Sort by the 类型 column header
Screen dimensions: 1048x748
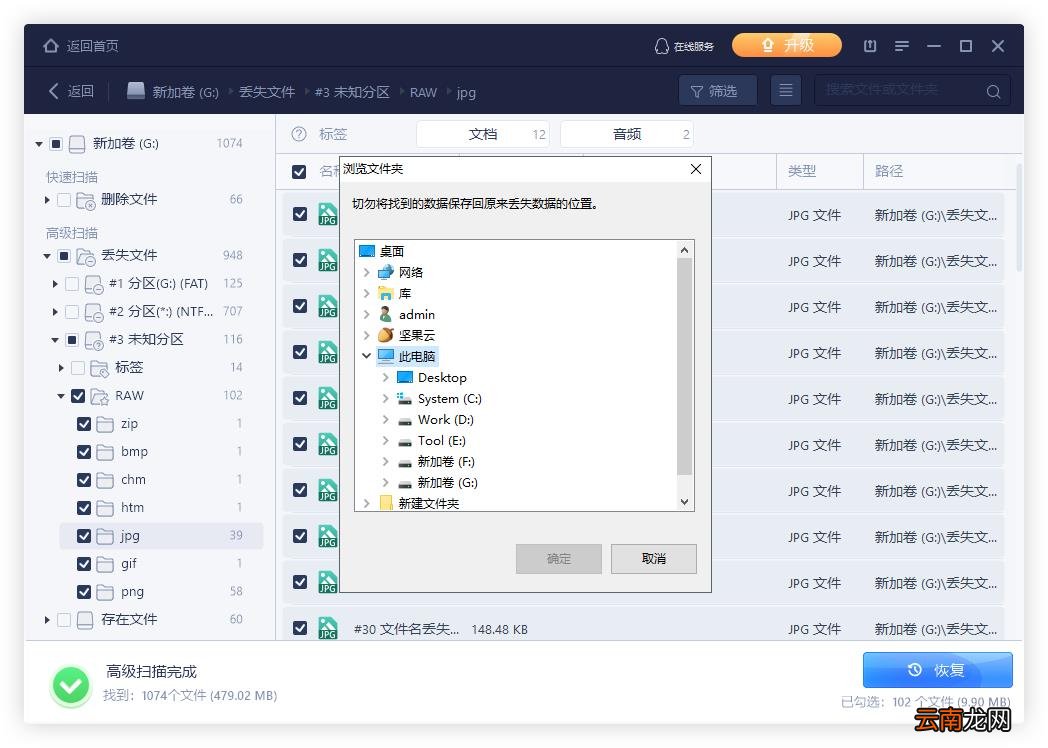point(802,171)
